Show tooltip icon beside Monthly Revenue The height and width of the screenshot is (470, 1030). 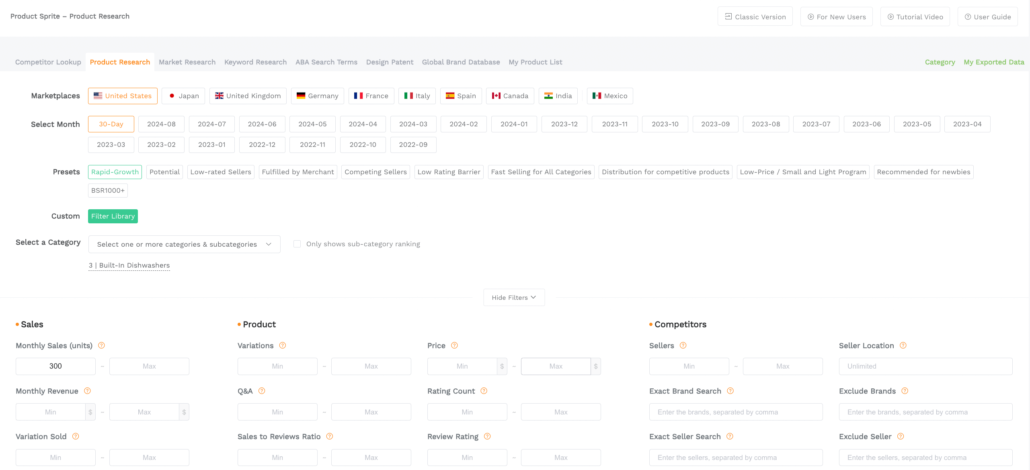point(87,391)
